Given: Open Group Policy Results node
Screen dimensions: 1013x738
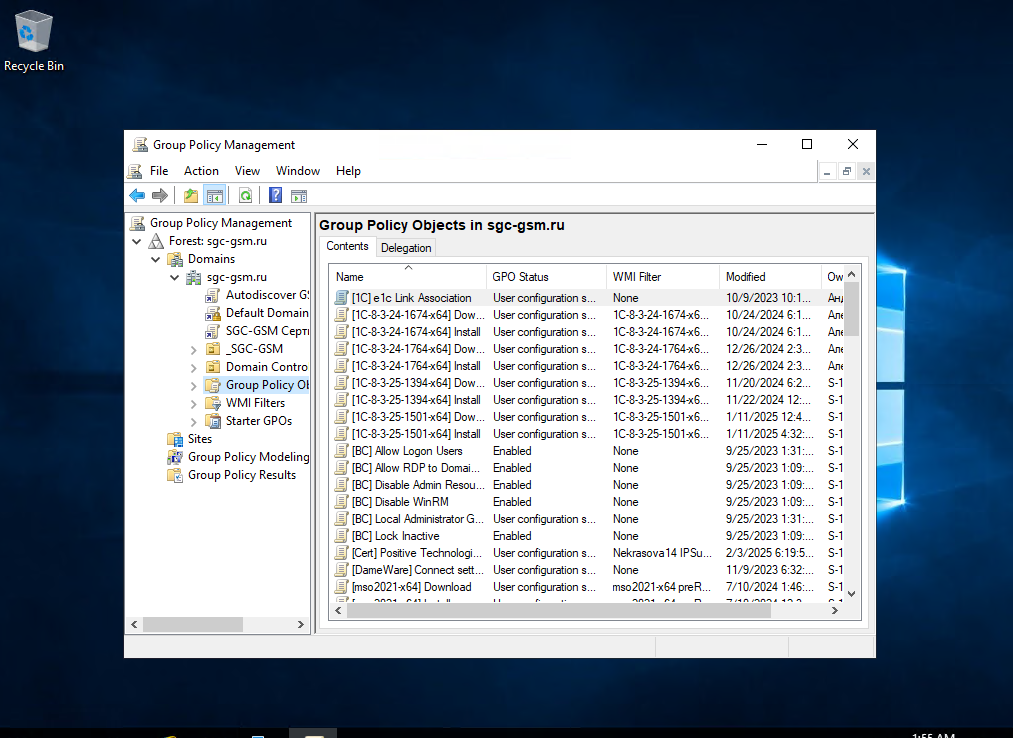Looking at the screenshot, I should click(241, 475).
